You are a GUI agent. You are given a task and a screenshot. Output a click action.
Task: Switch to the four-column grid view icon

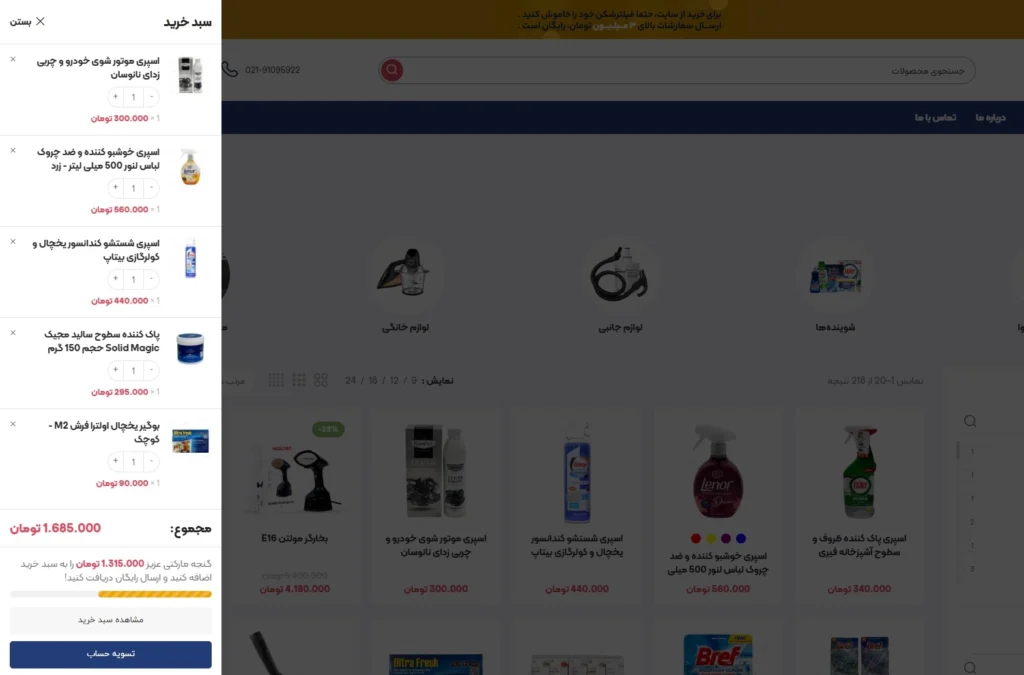276,380
